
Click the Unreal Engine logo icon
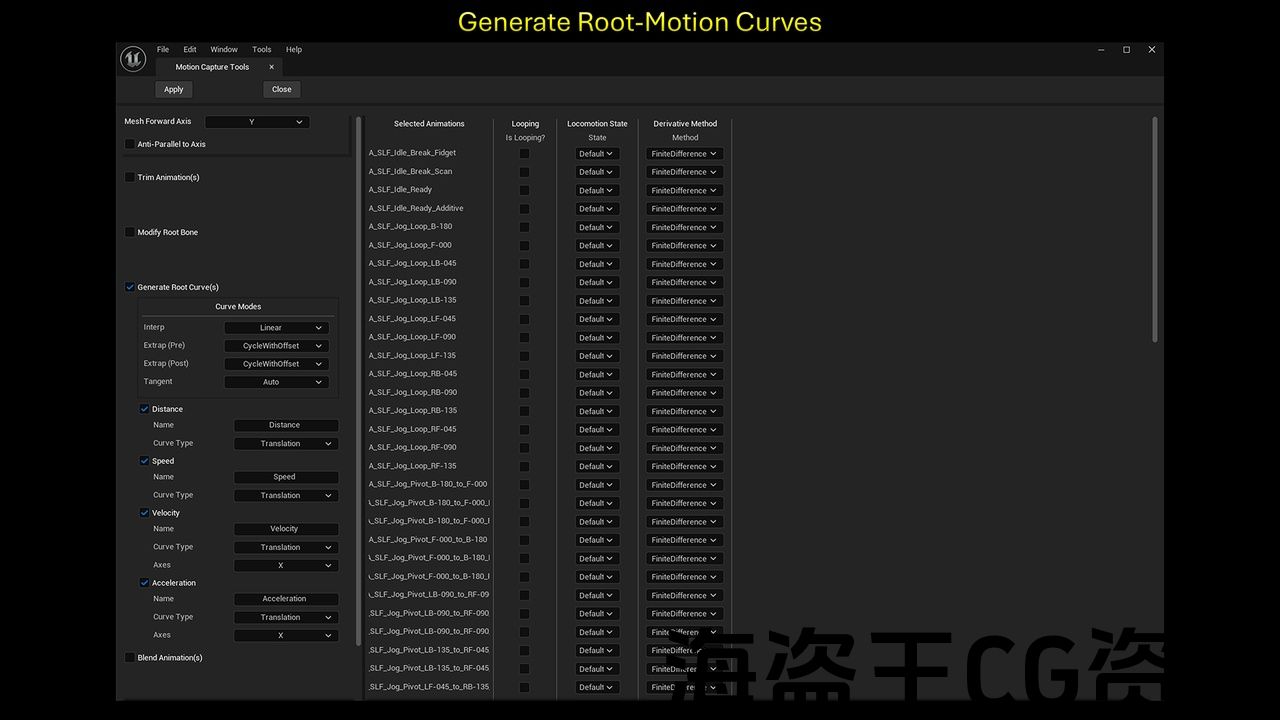click(133, 59)
